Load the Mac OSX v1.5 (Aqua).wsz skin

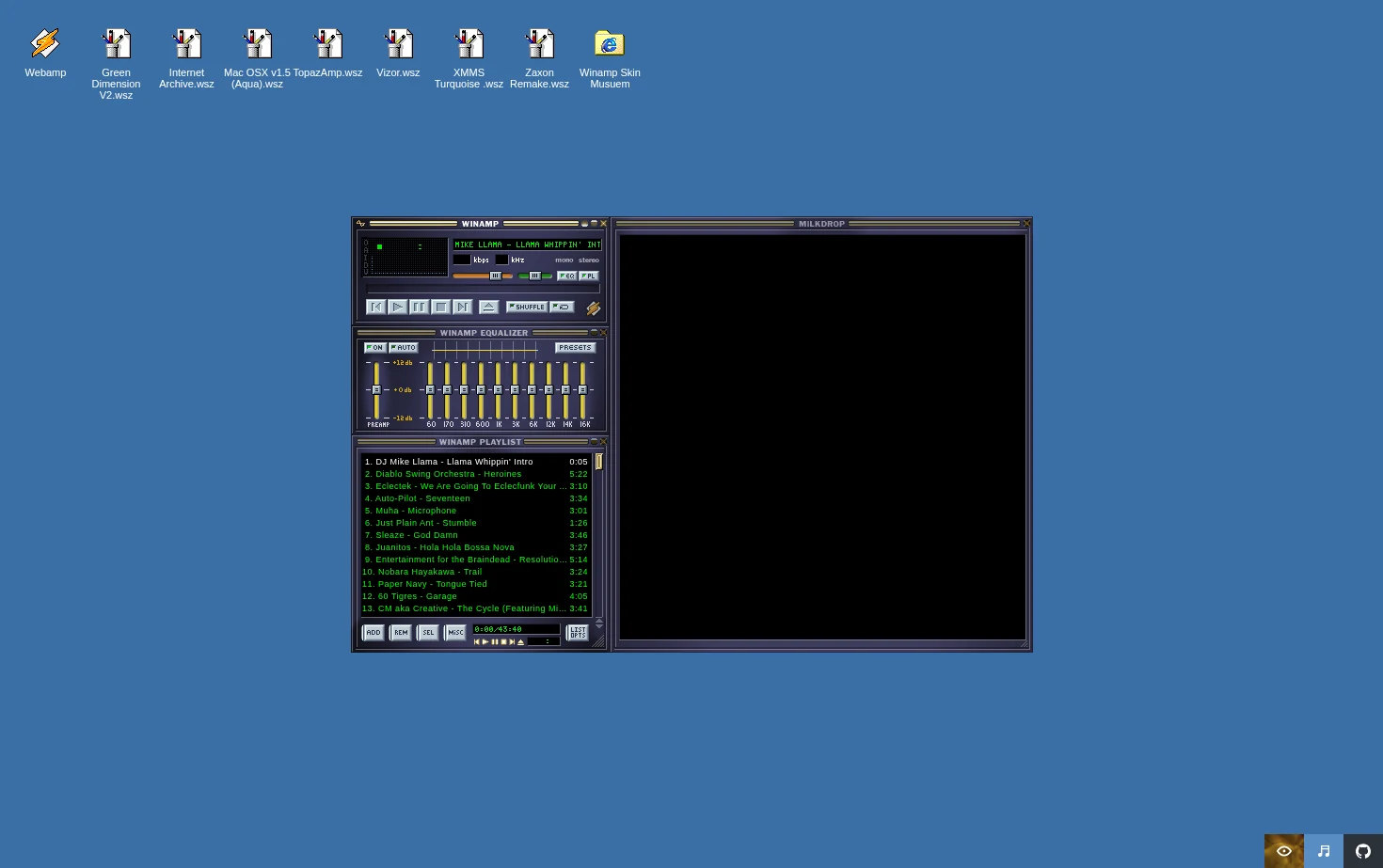[x=257, y=58]
